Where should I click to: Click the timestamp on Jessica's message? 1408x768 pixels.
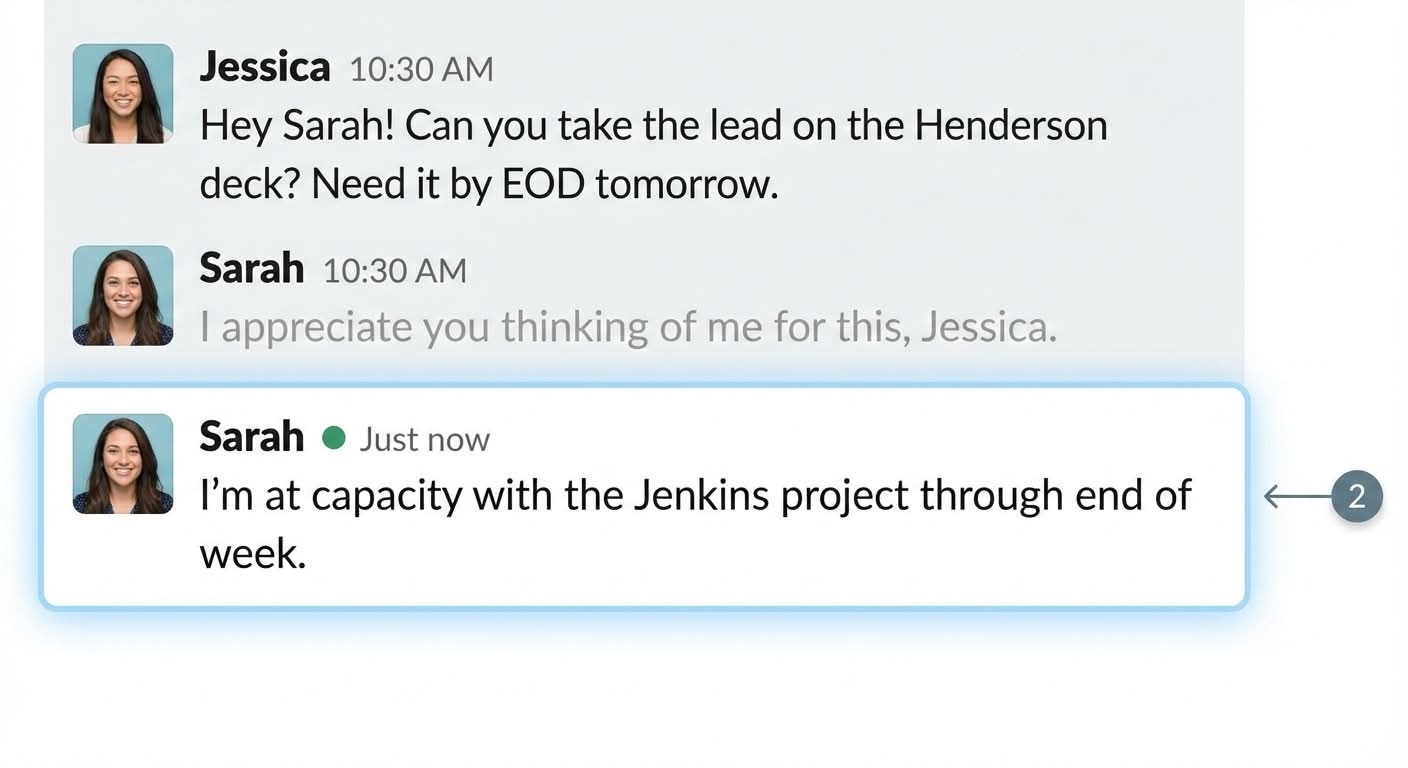click(421, 69)
